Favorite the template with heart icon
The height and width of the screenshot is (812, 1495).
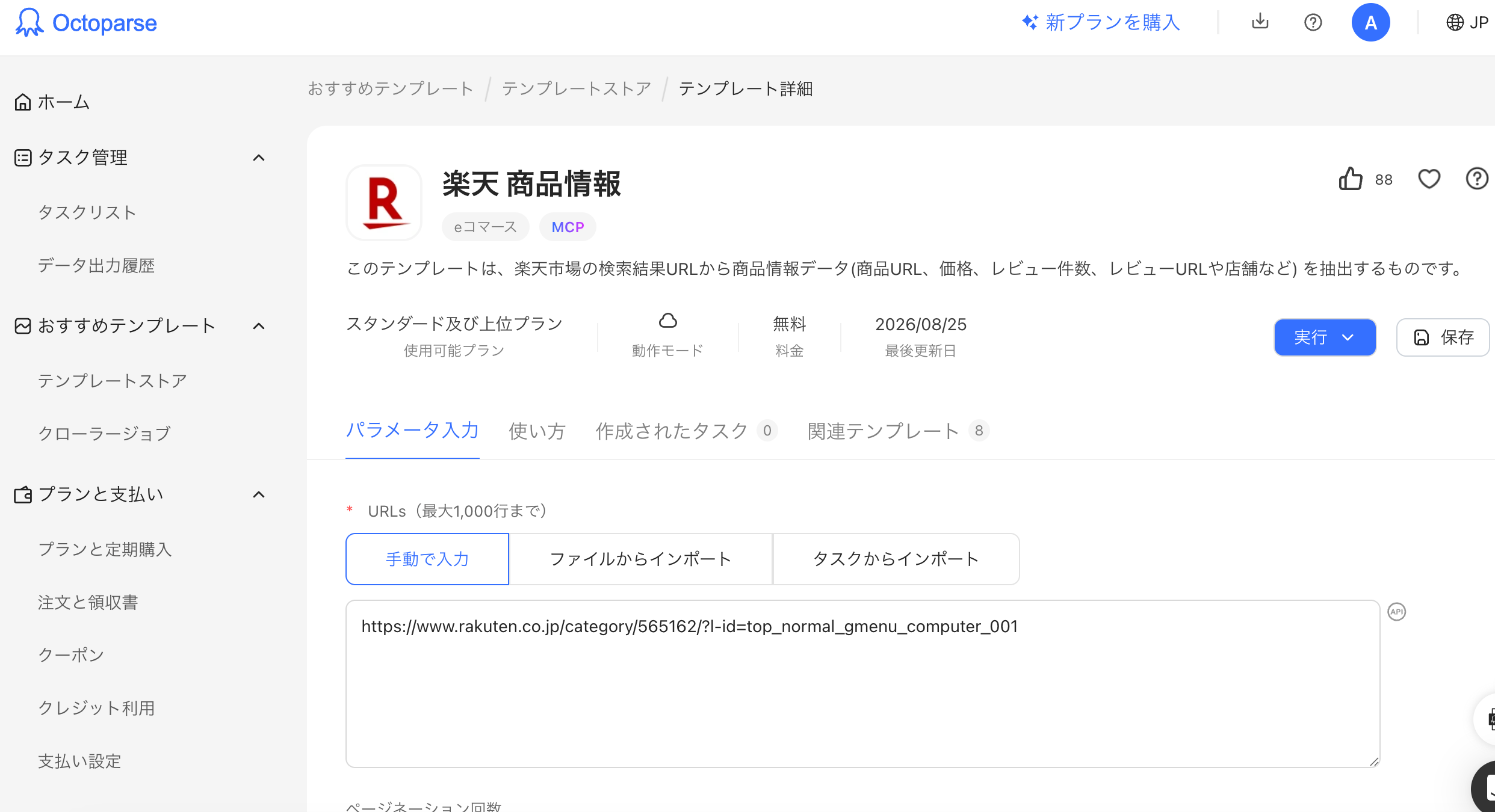click(1429, 179)
